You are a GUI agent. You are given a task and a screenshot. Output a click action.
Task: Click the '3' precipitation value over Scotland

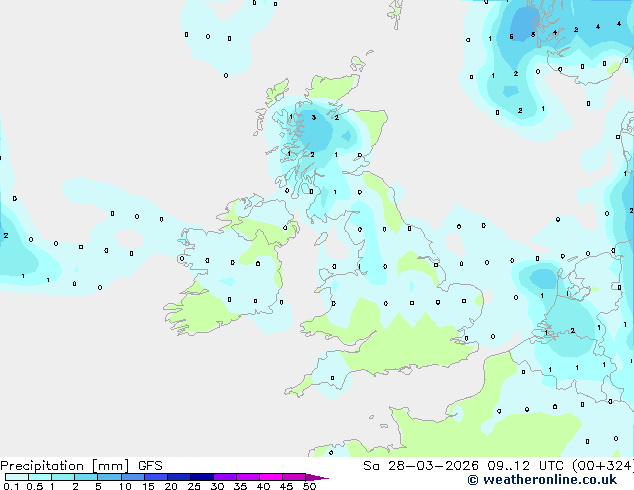pyautogui.click(x=314, y=118)
